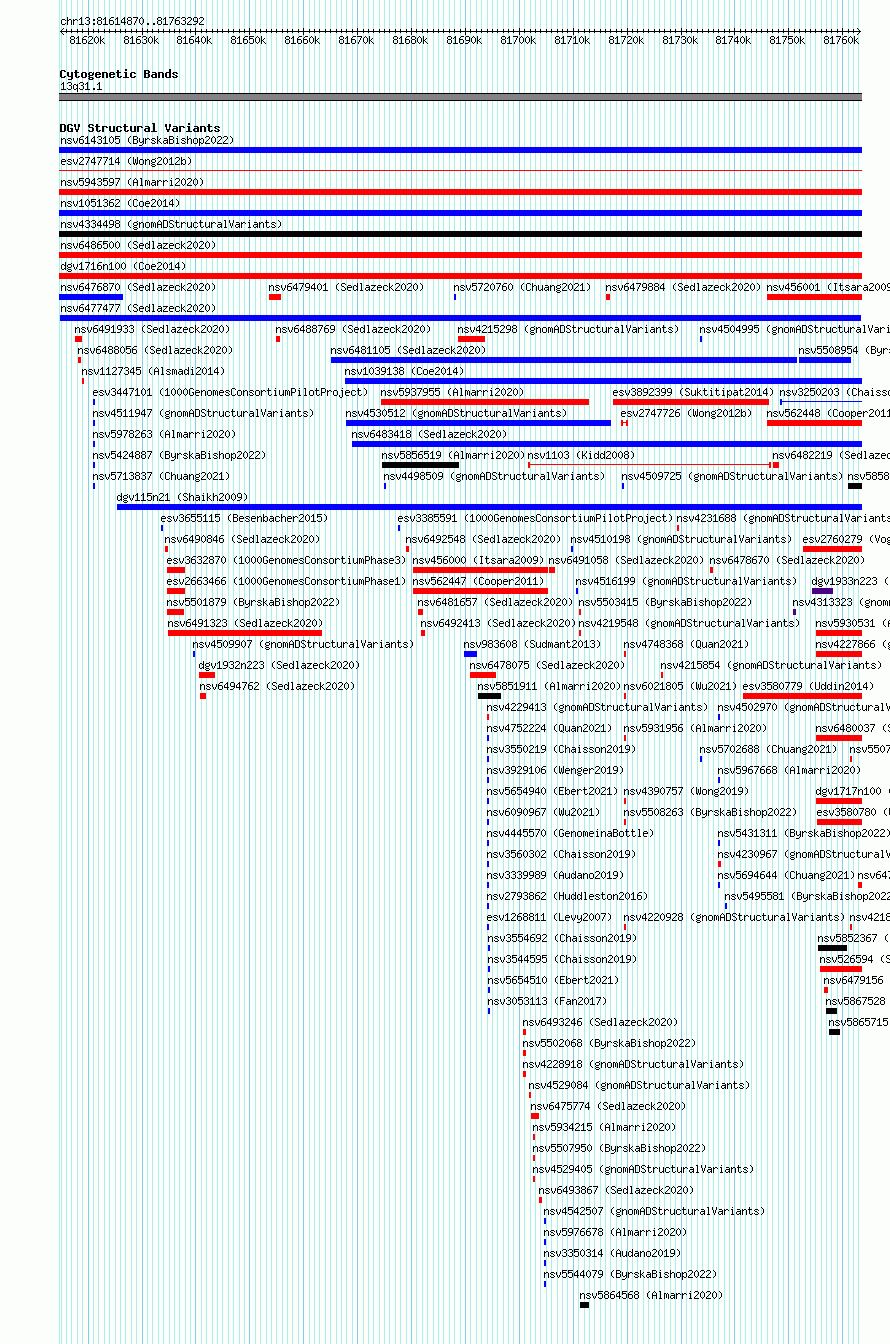The image size is (890, 1344).
Task: Click the 81700k ruler tick label
Action: click(518, 40)
